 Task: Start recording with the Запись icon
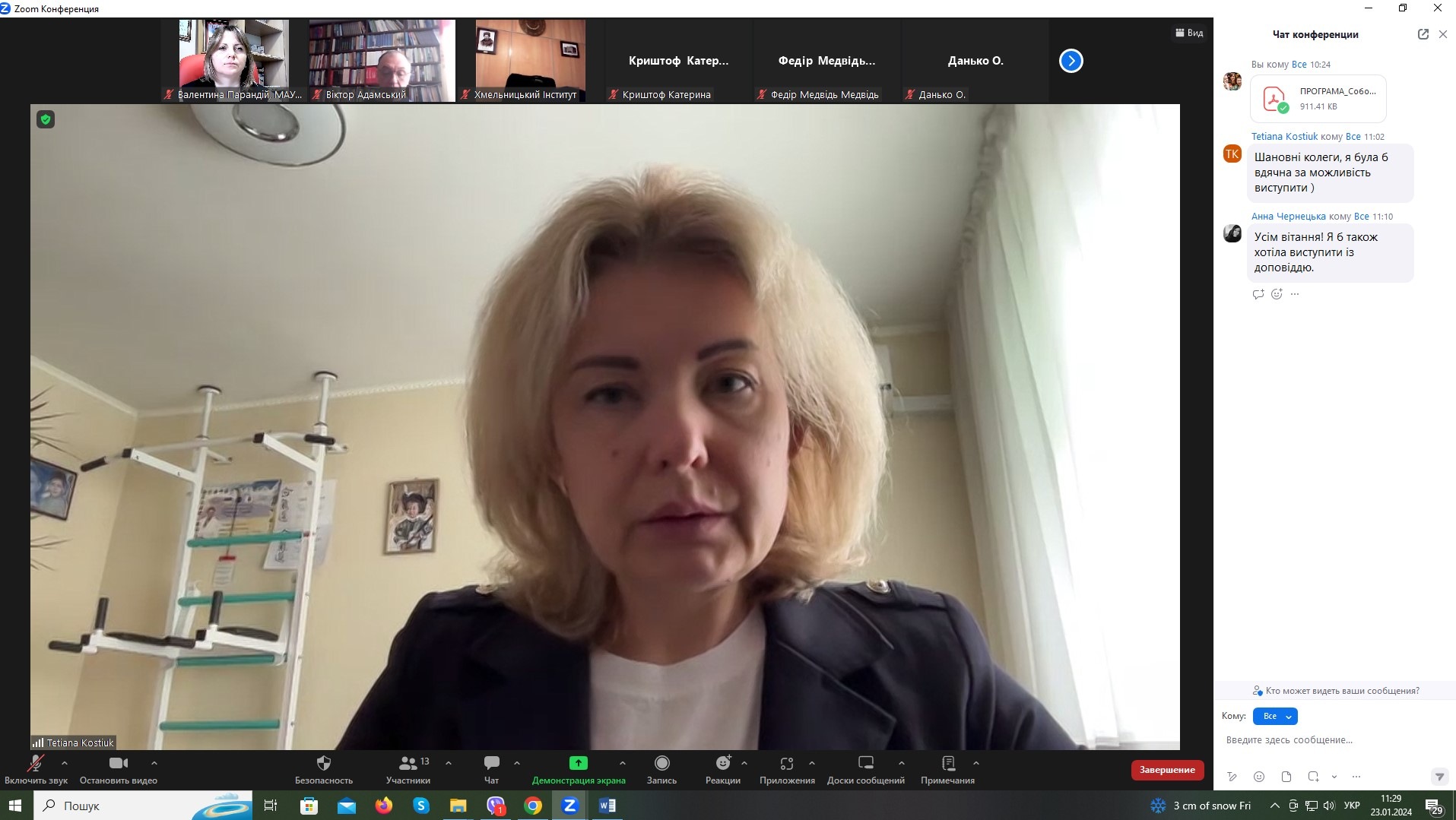[661, 764]
